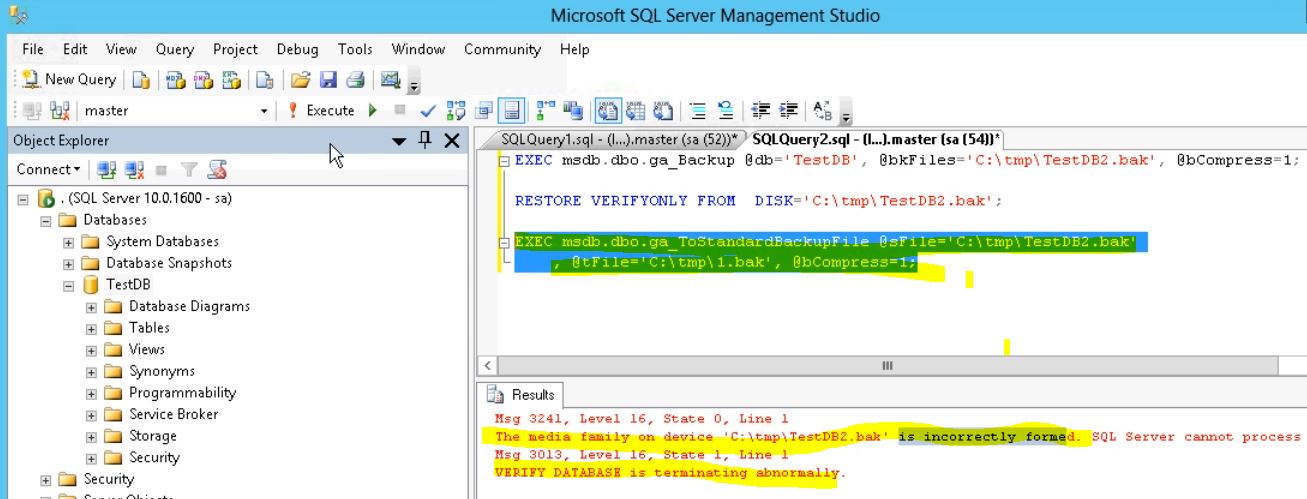
Task: Collapse the TestDB database node
Action: tap(68, 286)
